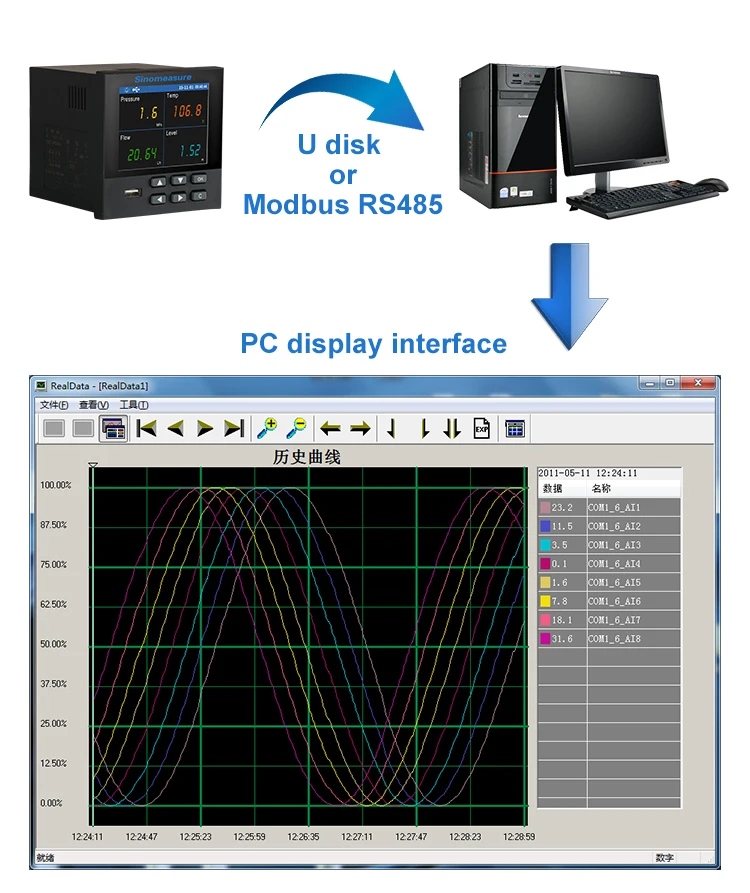
Task: Click the value 31.6 in the data column
Action: pos(562,639)
